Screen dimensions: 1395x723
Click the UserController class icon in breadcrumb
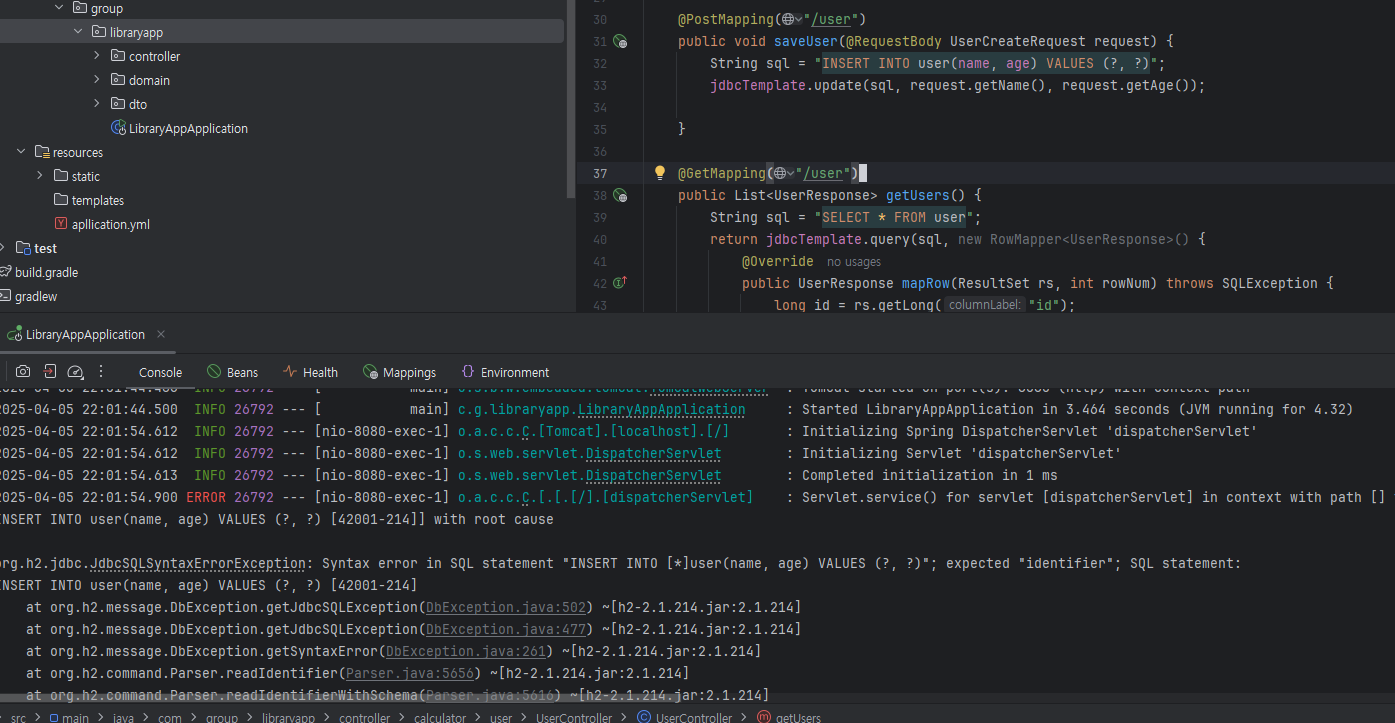pos(644,717)
